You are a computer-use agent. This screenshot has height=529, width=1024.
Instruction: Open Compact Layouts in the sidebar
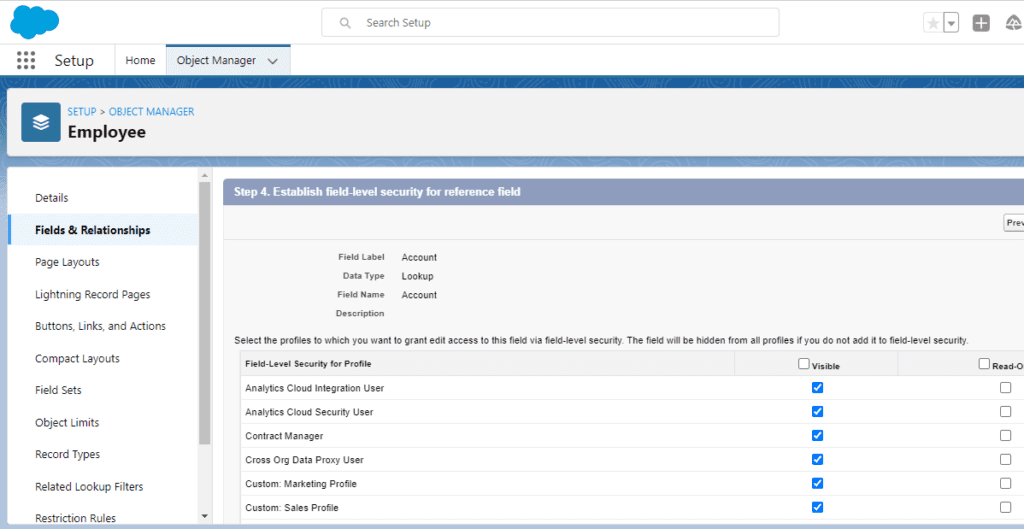pos(77,359)
